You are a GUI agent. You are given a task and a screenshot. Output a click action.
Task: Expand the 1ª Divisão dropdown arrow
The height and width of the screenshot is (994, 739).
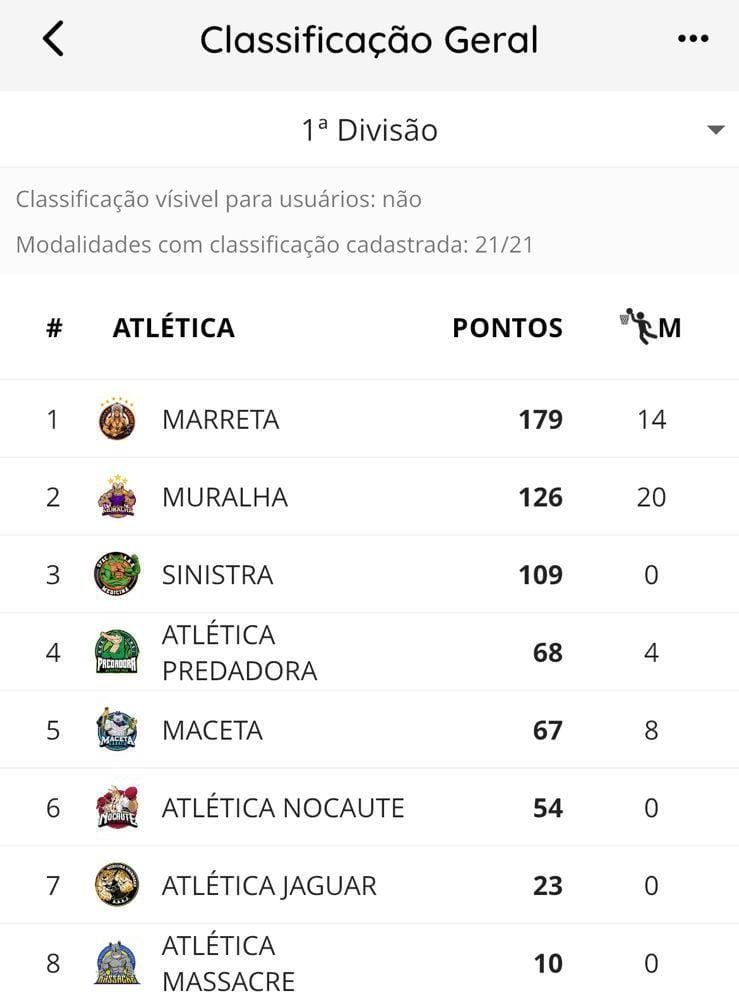point(715,130)
